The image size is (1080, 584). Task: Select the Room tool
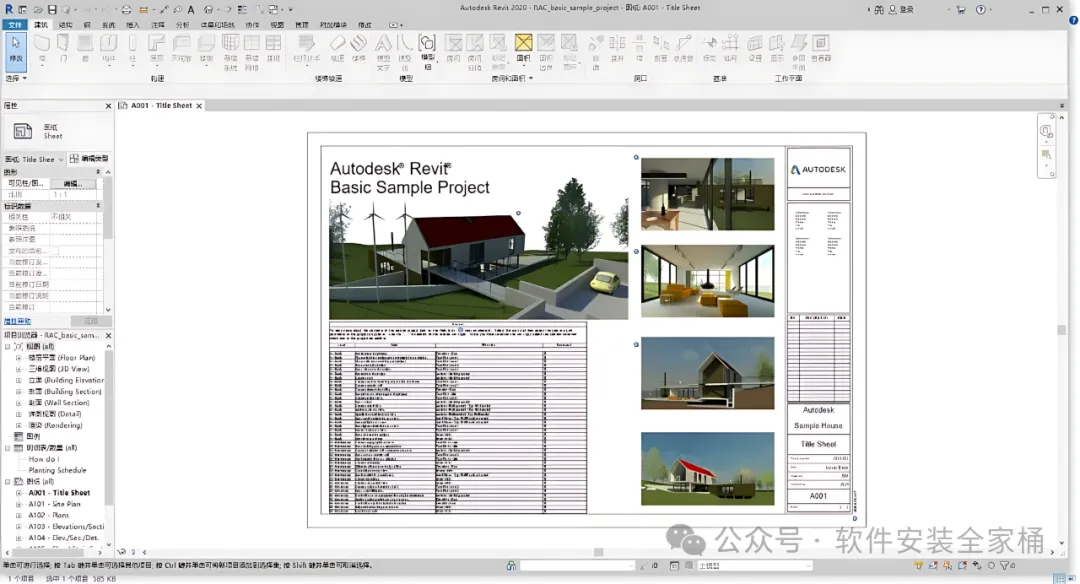(453, 48)
